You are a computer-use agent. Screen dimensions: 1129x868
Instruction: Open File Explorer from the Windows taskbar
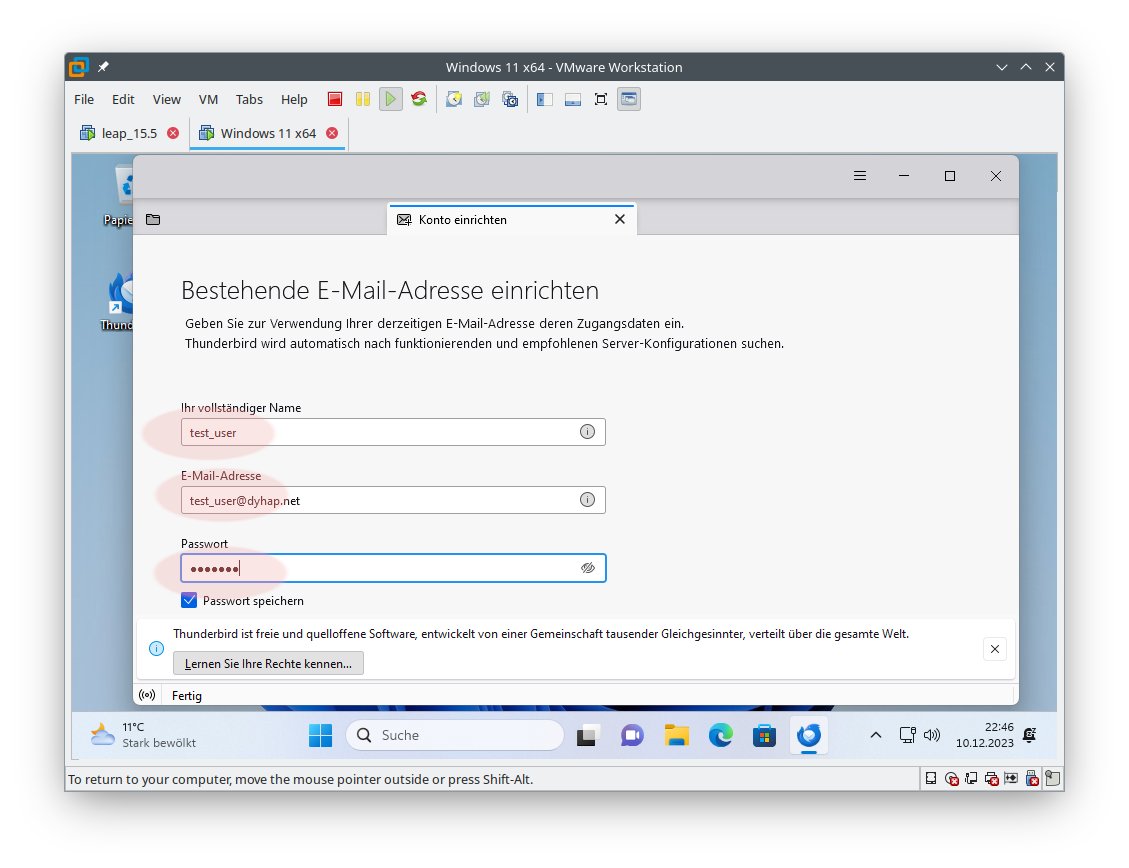click(677, 736)
